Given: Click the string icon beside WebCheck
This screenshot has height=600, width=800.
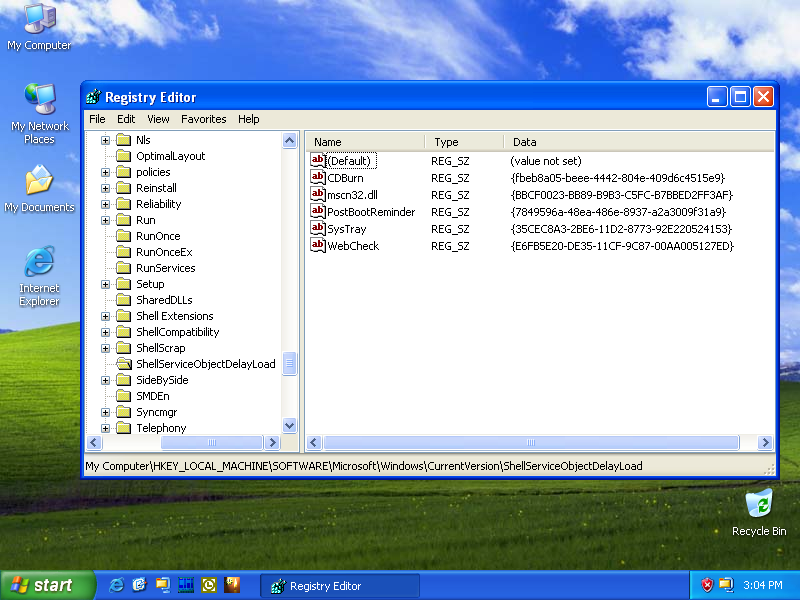Looking at the screenshot, I should [x=317, y=245].
